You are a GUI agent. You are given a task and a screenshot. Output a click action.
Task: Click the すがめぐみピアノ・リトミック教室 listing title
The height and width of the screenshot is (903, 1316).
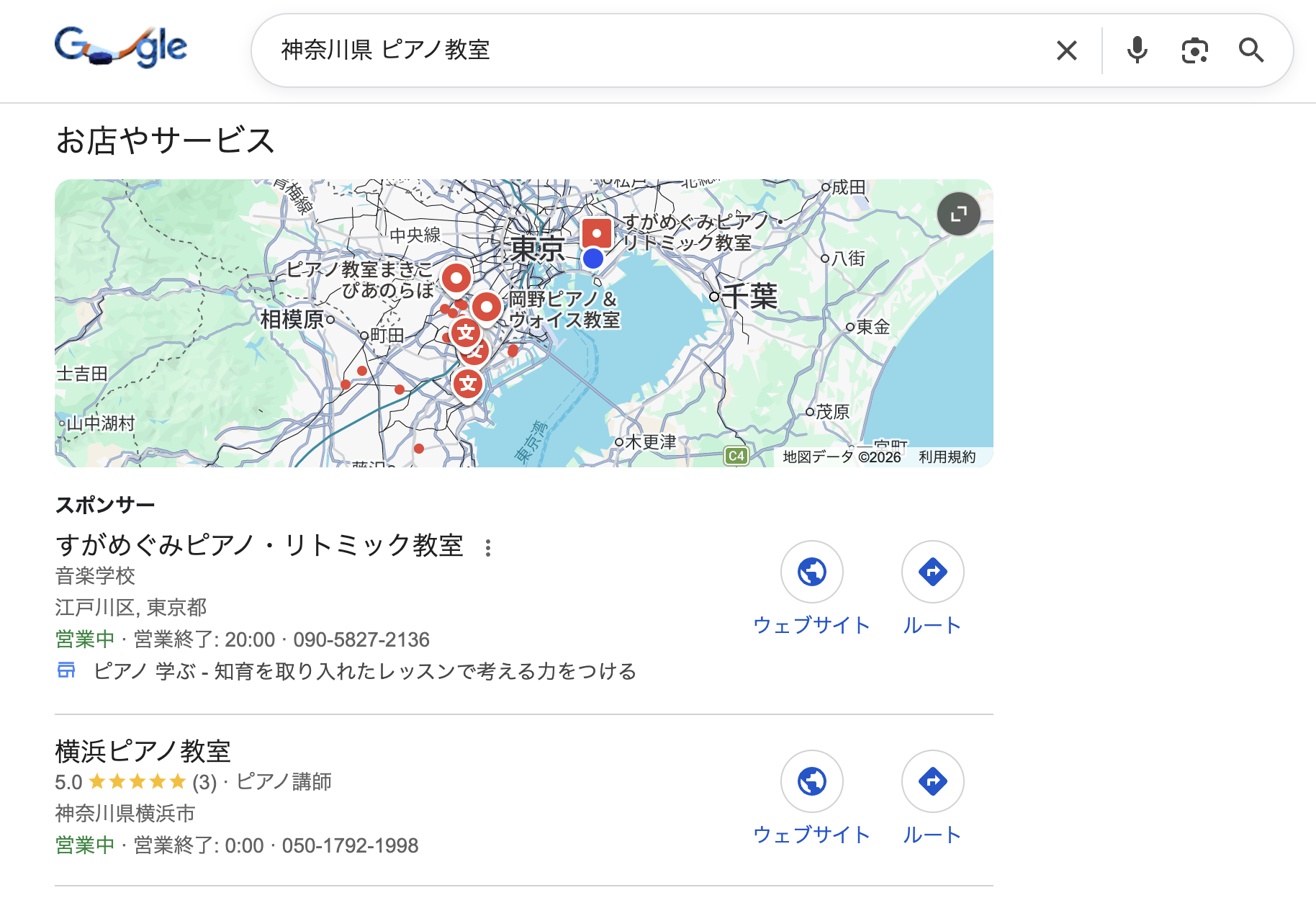click(259, 545)
